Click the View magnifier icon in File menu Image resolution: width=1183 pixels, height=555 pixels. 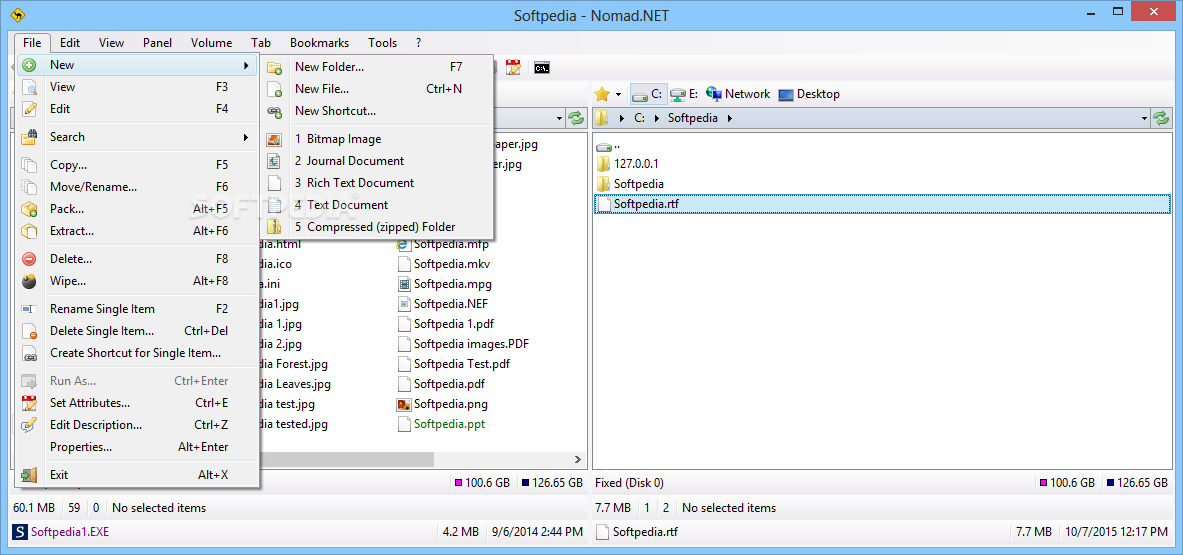tap(29, 87)
